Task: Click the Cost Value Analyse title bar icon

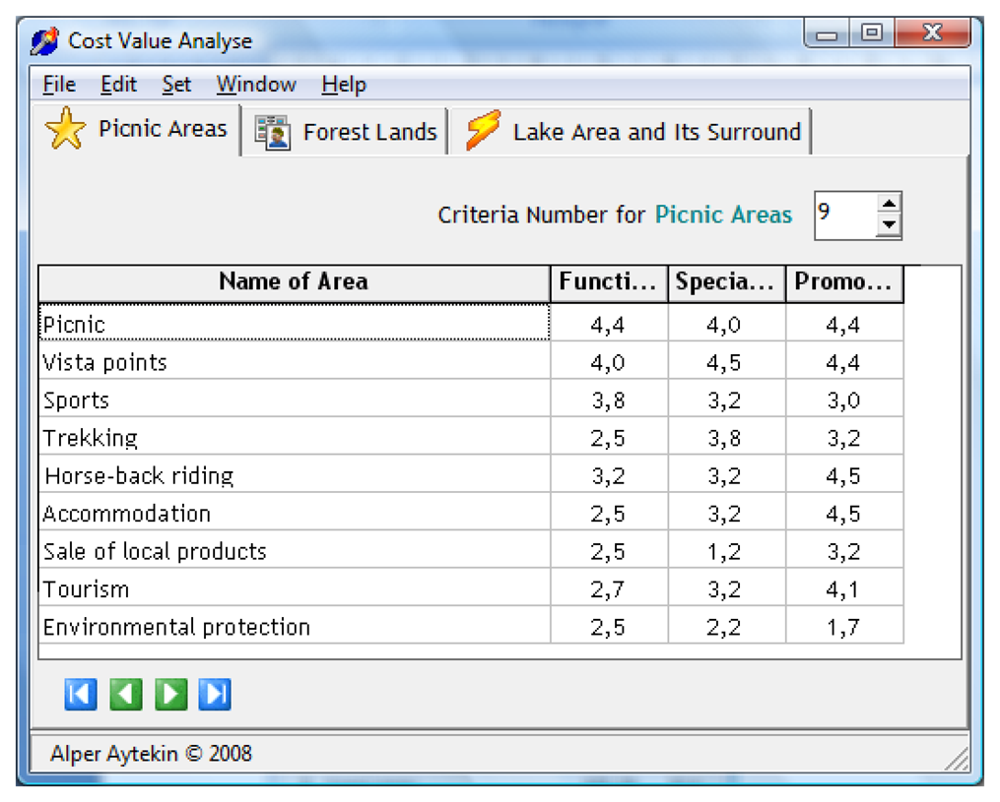Action: tap(45, 42)
